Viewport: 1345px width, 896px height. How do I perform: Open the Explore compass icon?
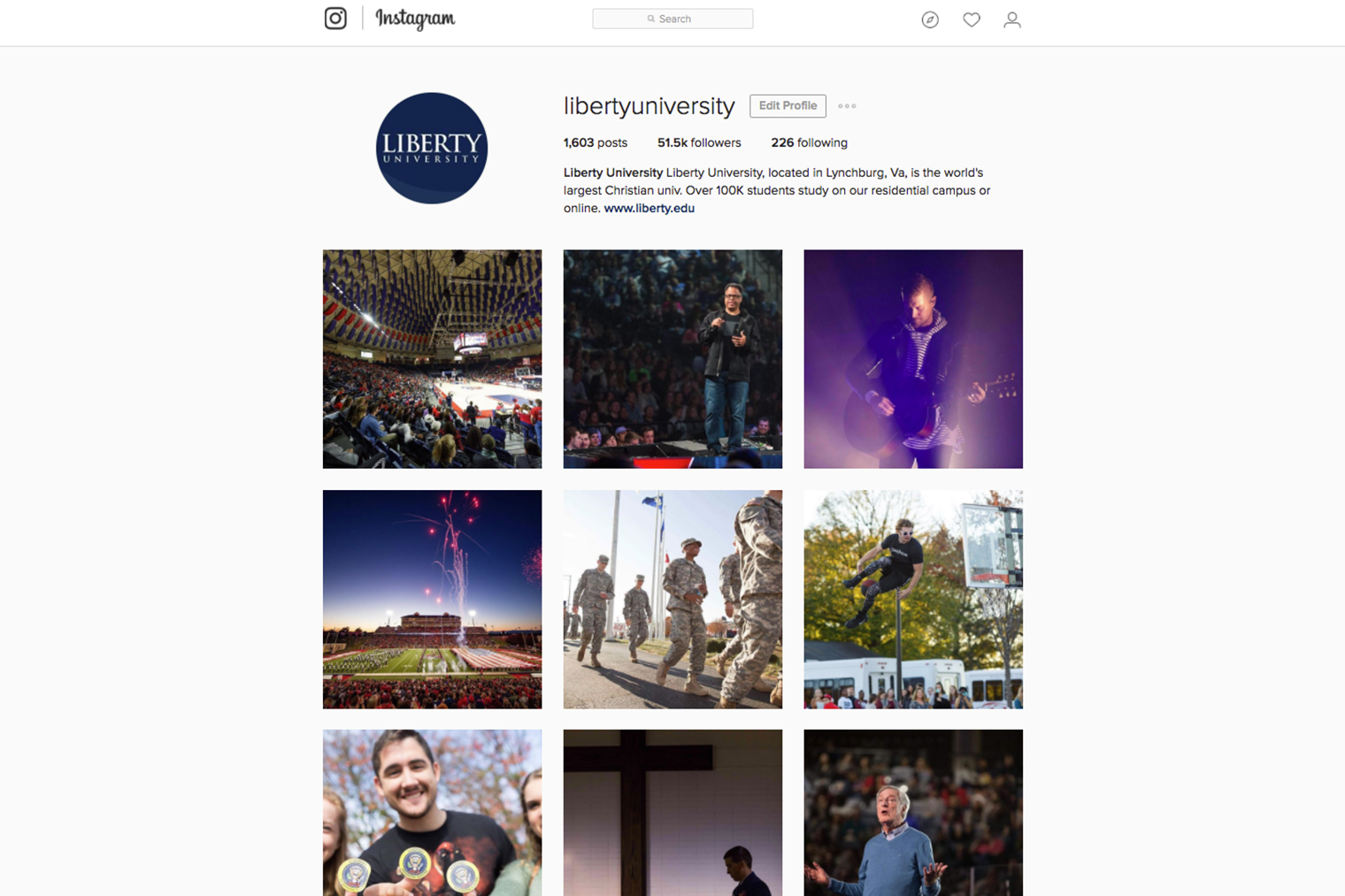pos(930,19)
